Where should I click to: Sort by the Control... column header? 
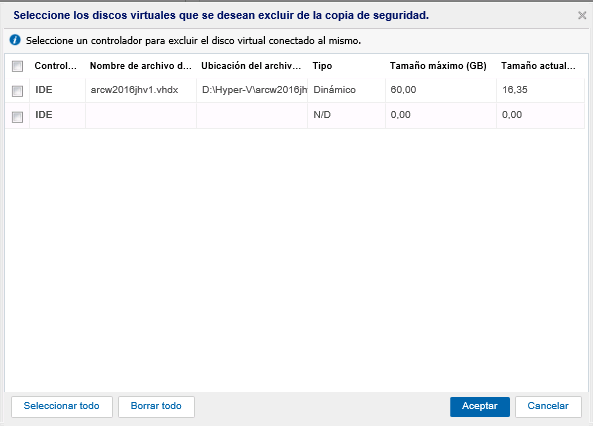[56, 66]
